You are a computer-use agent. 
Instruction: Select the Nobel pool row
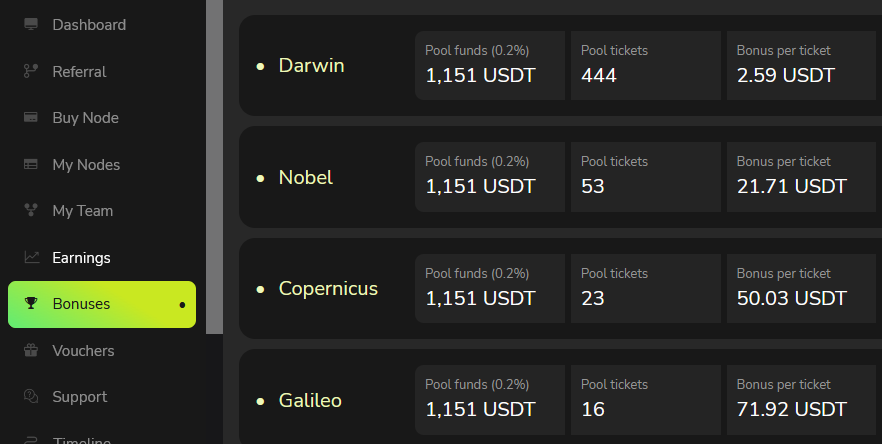pos(305,177)
